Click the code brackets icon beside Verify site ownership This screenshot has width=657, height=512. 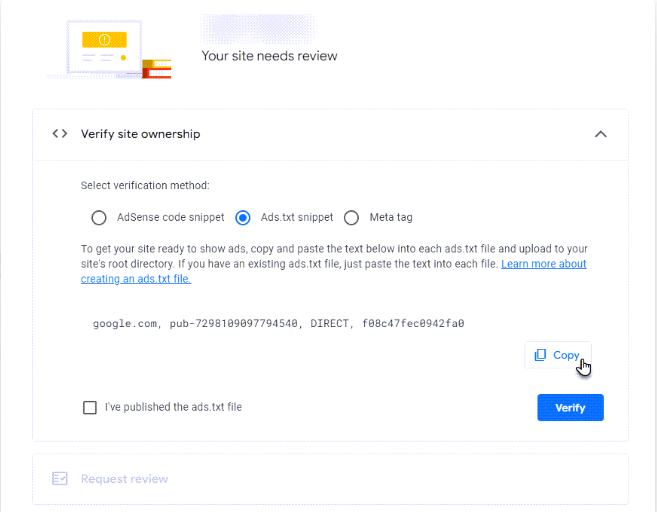click(60, 134)
